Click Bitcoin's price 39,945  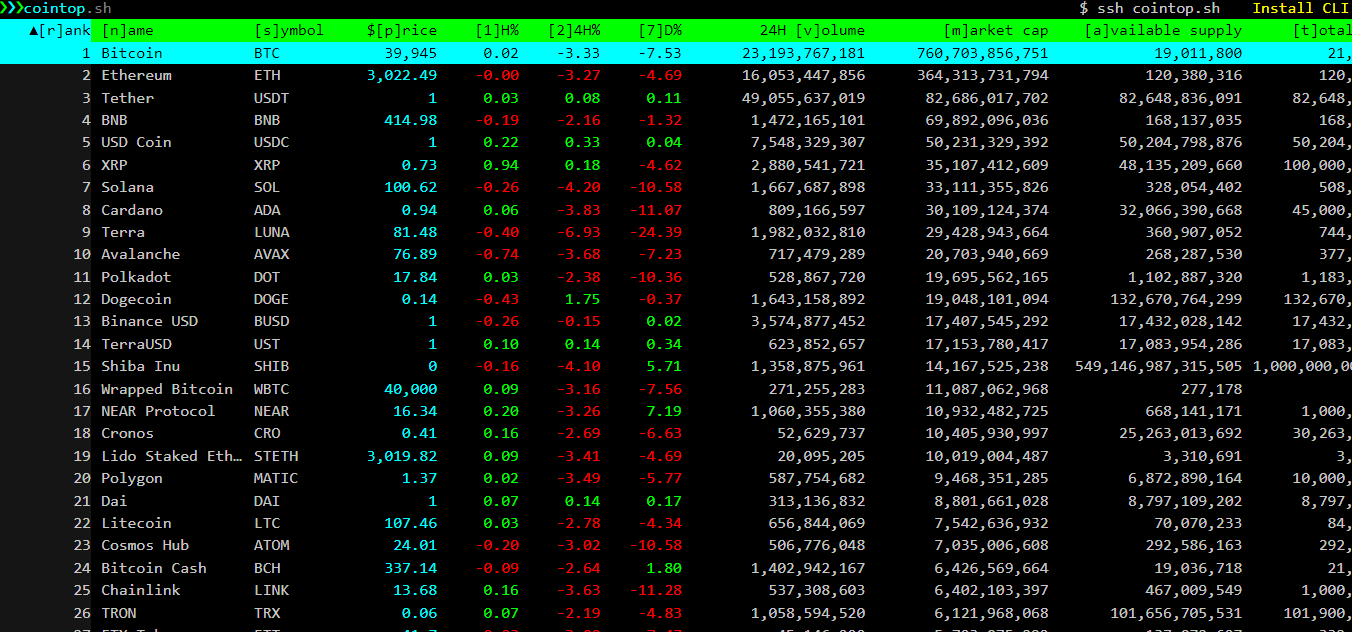click(x=410, y=53)
